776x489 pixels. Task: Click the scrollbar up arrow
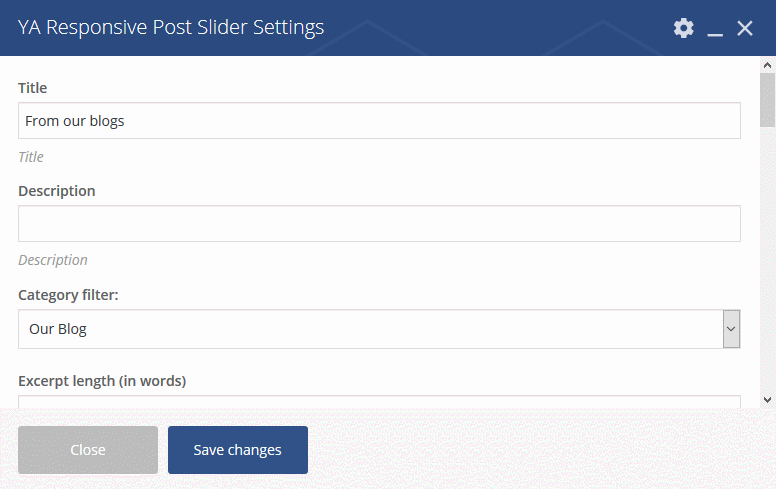pyautogui.click(x=768, y=65)
